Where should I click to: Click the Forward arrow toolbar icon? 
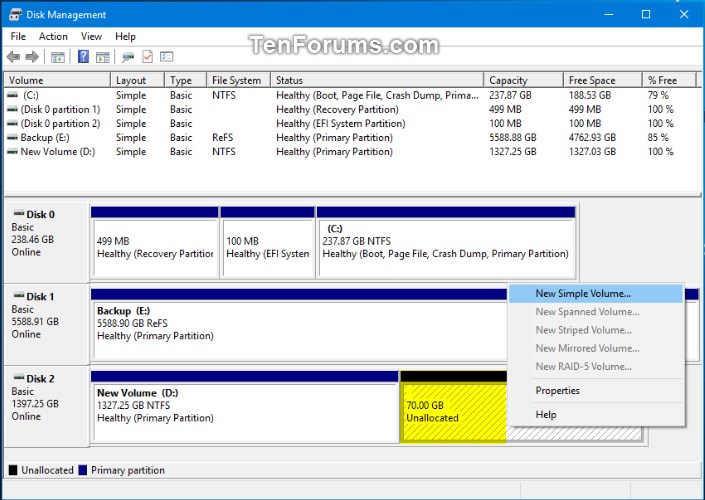click(32, 57)
